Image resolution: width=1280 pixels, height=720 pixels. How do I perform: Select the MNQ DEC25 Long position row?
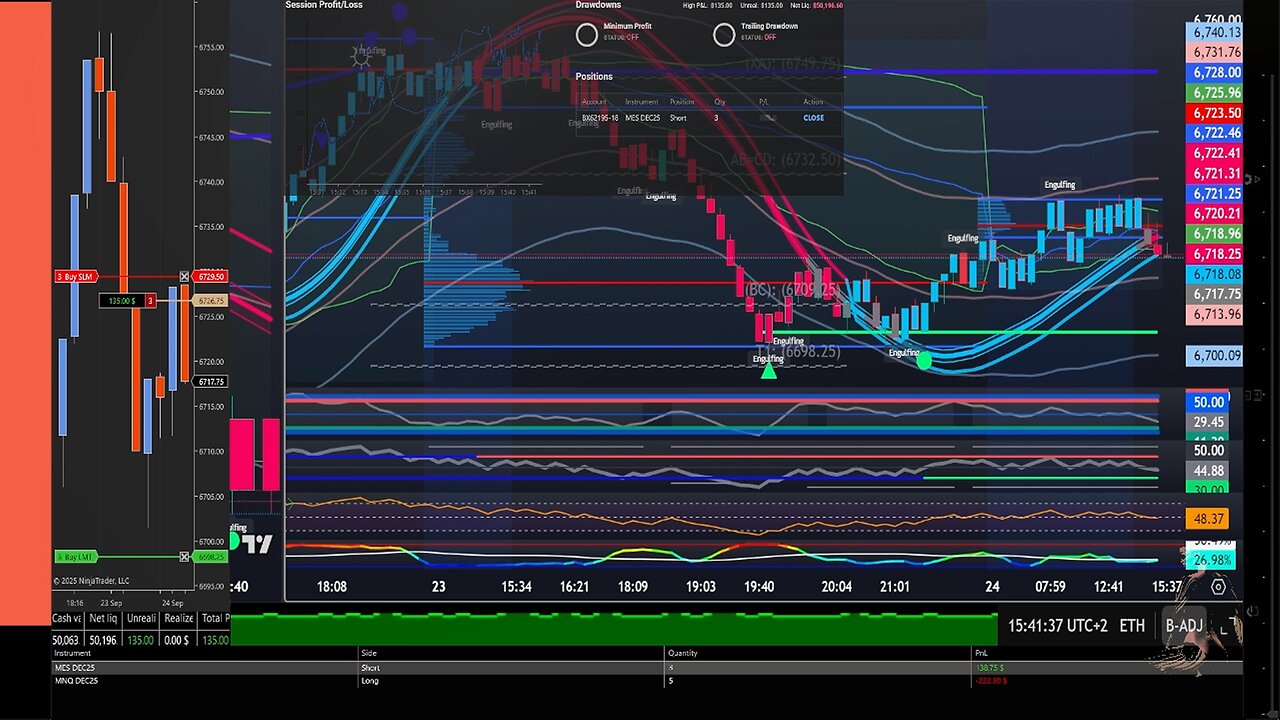[x=646, y=681]
